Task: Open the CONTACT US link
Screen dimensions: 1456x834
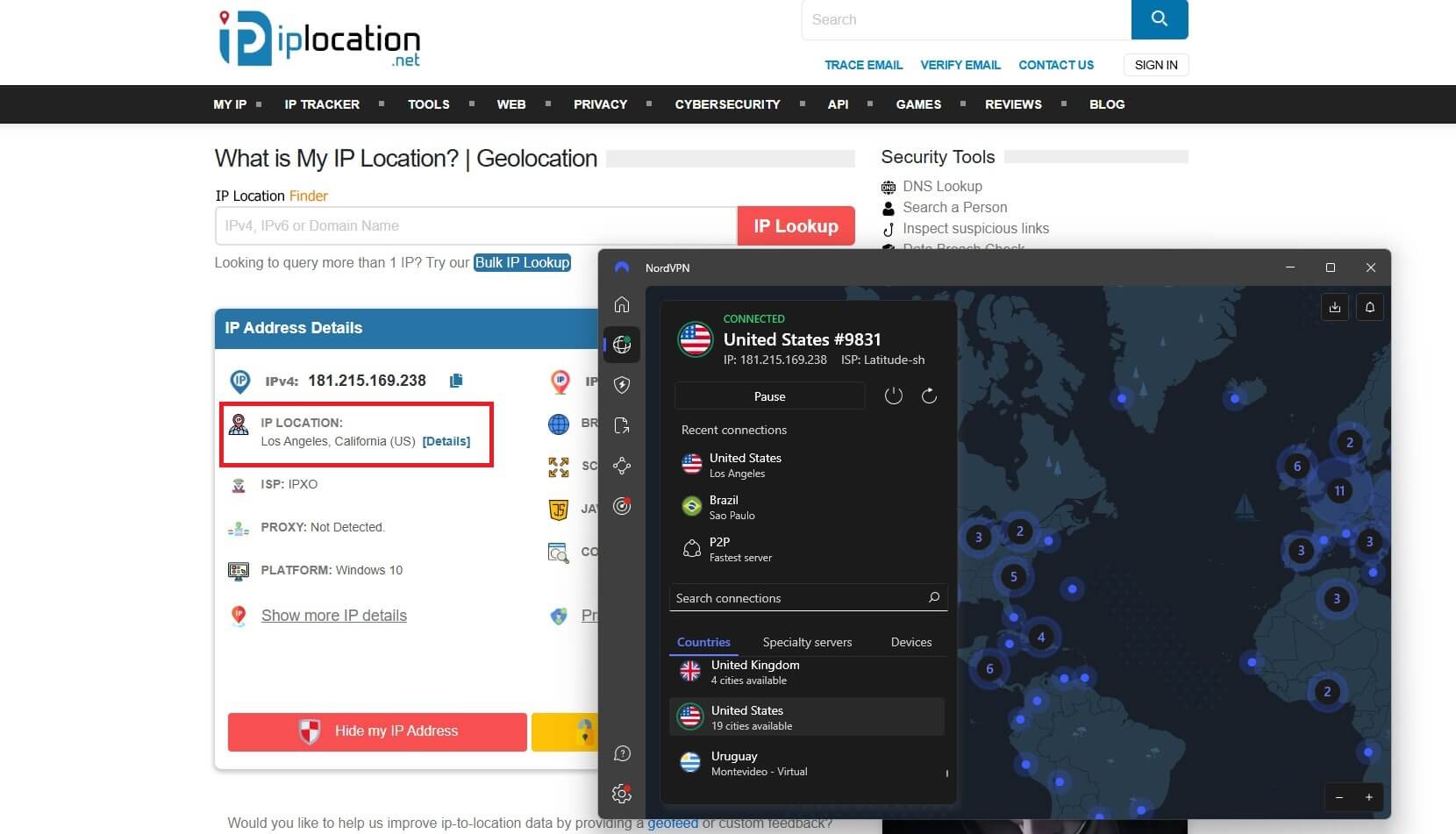Action: tap(1056, 65)
